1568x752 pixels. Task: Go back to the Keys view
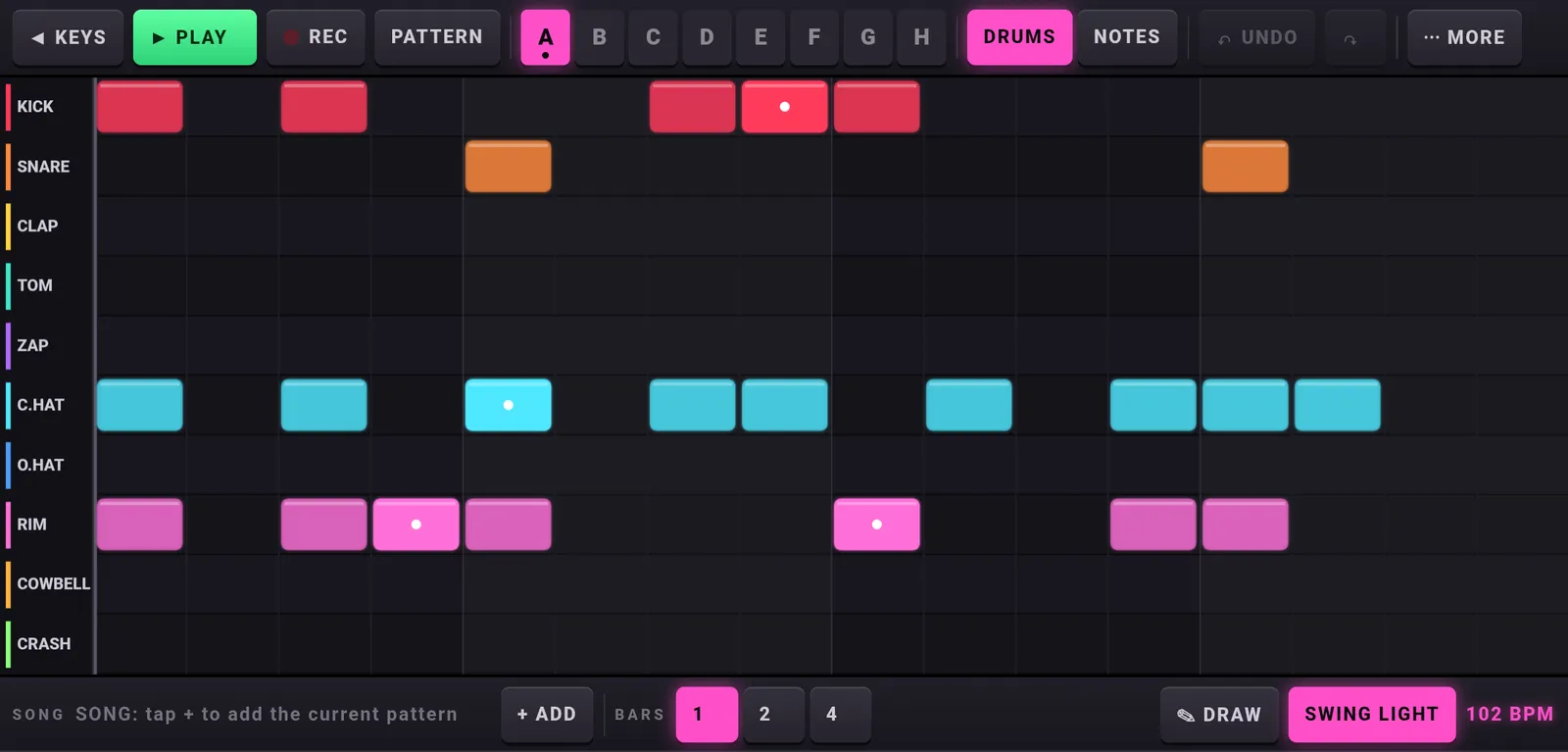(68, 37)
